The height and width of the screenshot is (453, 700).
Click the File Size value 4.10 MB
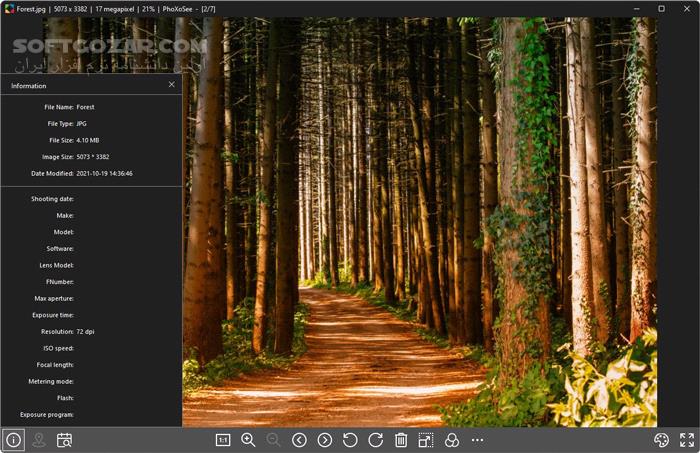[x=88, y=140]
